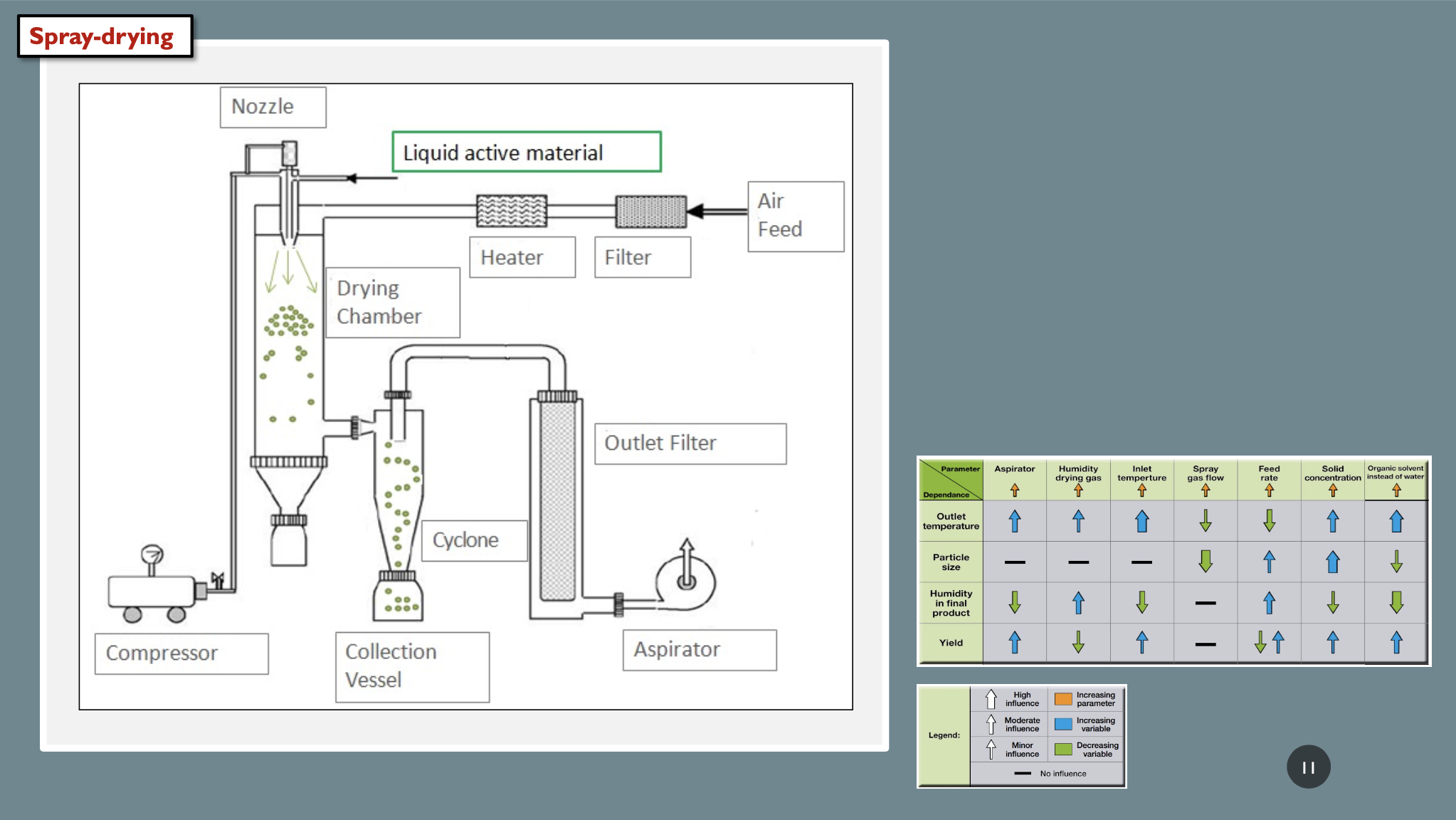
Task: Click the Drying Chamber label
Action: [393, 303]
